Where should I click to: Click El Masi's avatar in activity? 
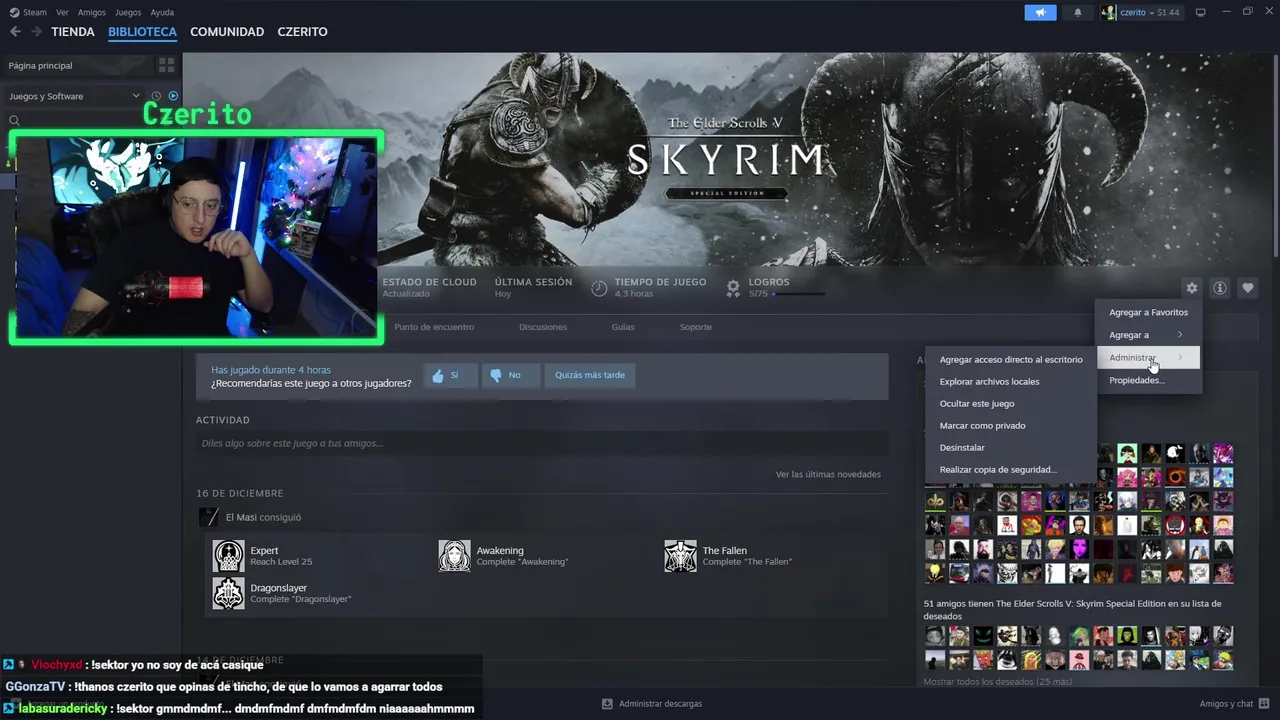pos(208,517)
